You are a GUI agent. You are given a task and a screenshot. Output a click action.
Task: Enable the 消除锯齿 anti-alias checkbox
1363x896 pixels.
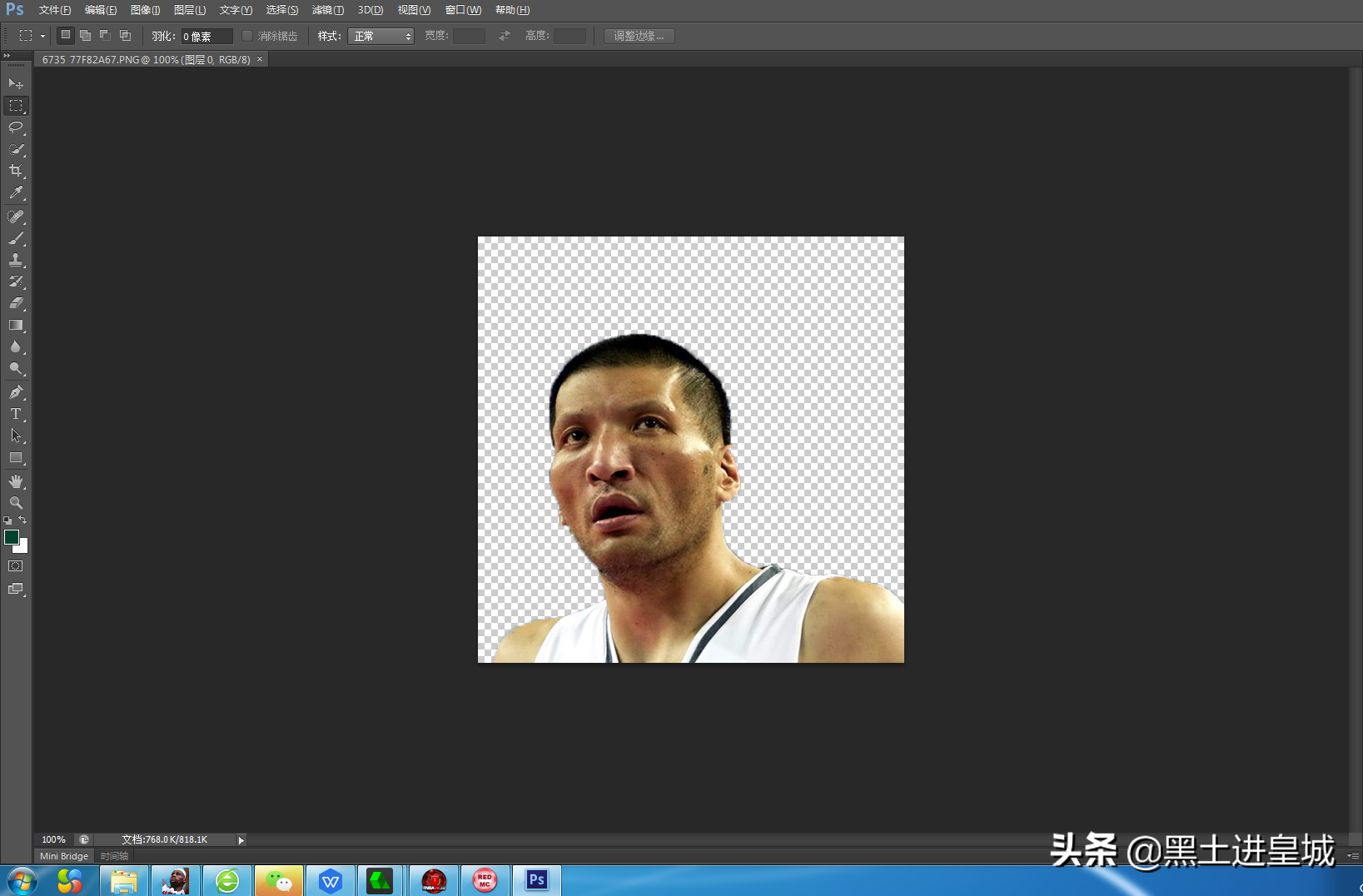pos(247,36)
